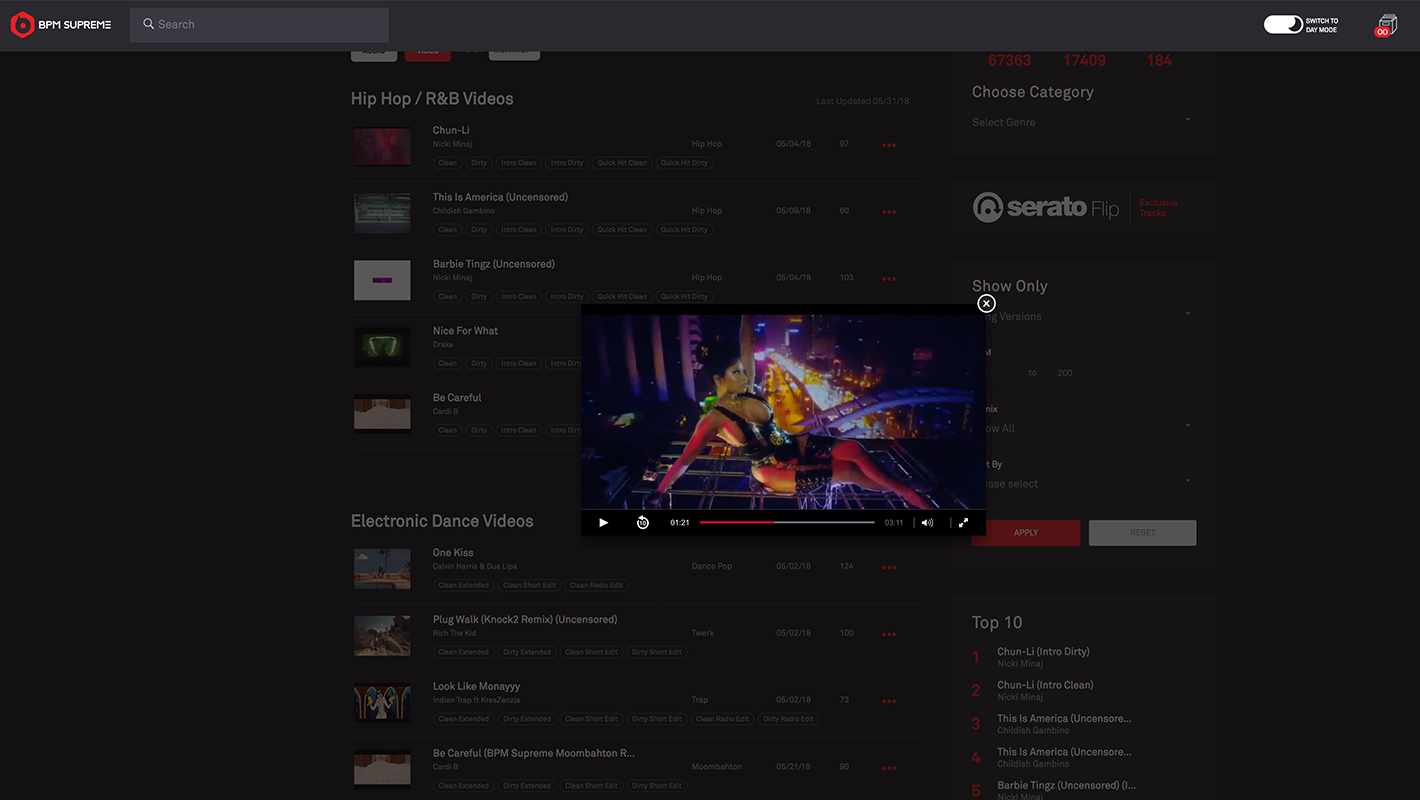Switch to the Audio tab
Viewport: 1420px width, 800px height.
pyautogui.click(x=373, y=52)
